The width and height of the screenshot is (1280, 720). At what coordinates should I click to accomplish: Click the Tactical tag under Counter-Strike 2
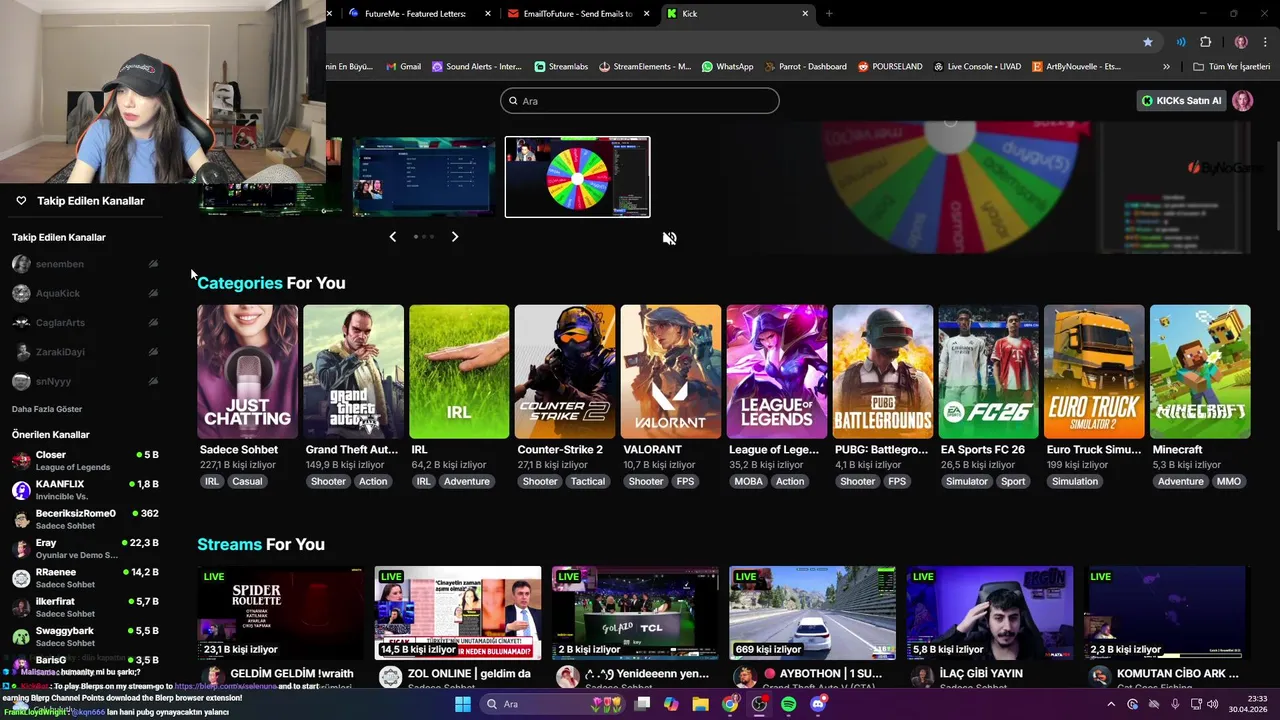pos(588,481)
